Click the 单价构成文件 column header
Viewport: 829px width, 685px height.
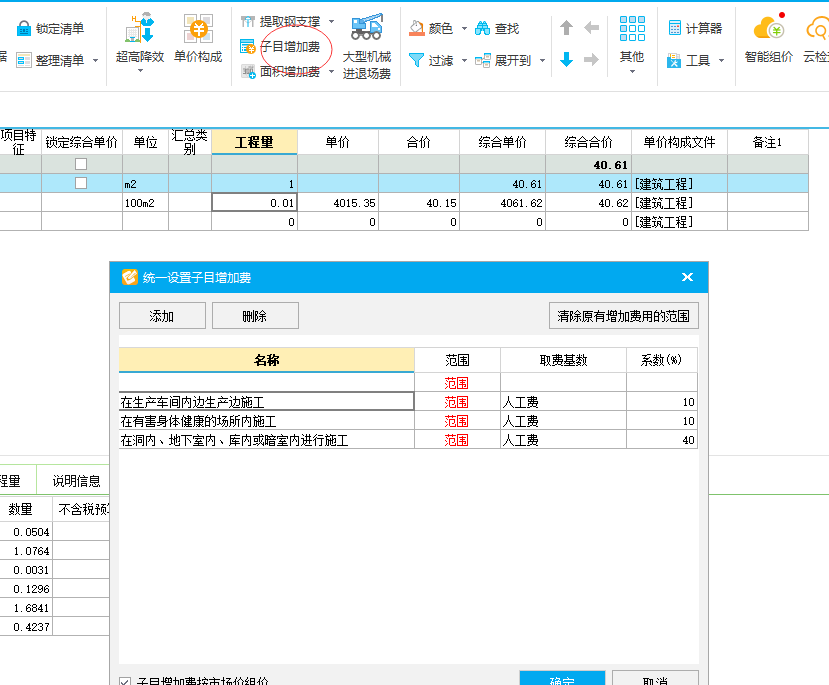pyautogui.click(x=679, y=142)
